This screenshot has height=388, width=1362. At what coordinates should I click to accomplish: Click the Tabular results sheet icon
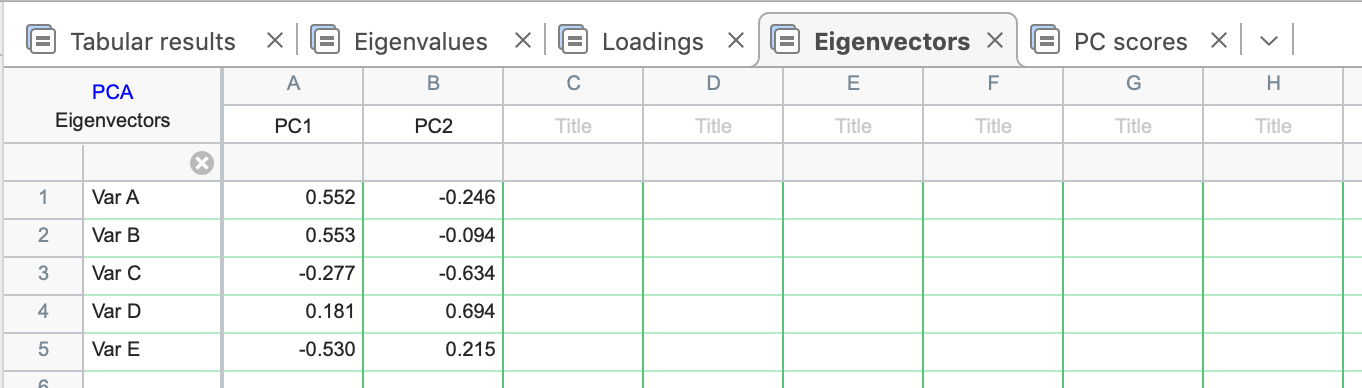coord(41,41)
